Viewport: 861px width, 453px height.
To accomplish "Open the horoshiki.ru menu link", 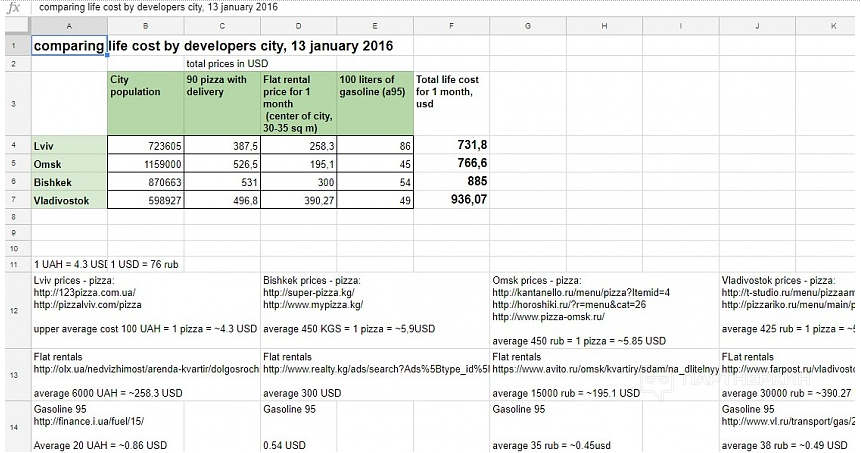I will point(569,305).
